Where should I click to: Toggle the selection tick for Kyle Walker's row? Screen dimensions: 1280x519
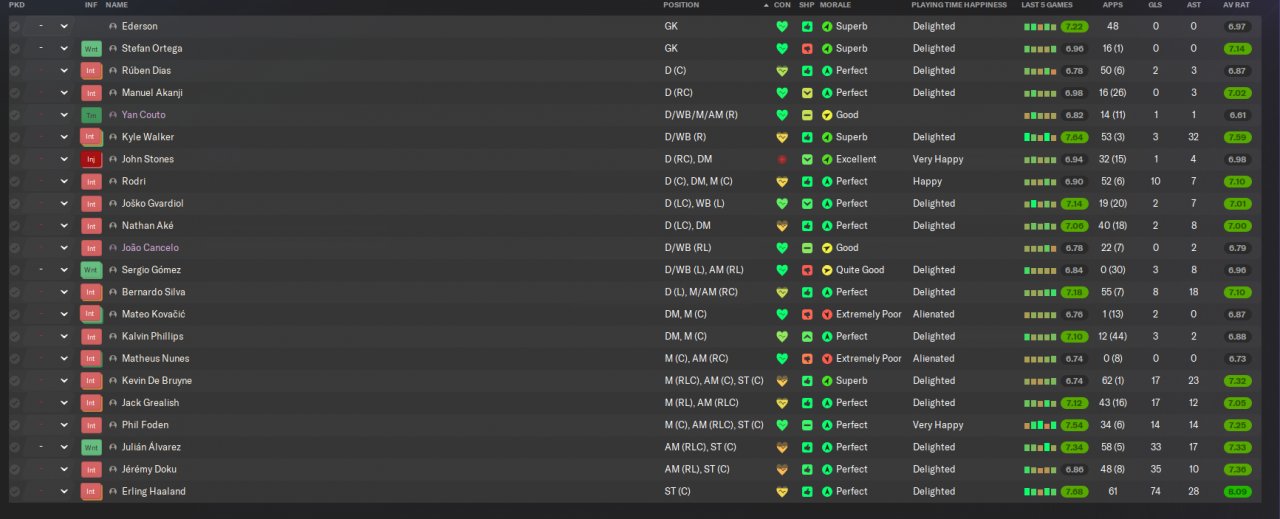click(14, 137)
